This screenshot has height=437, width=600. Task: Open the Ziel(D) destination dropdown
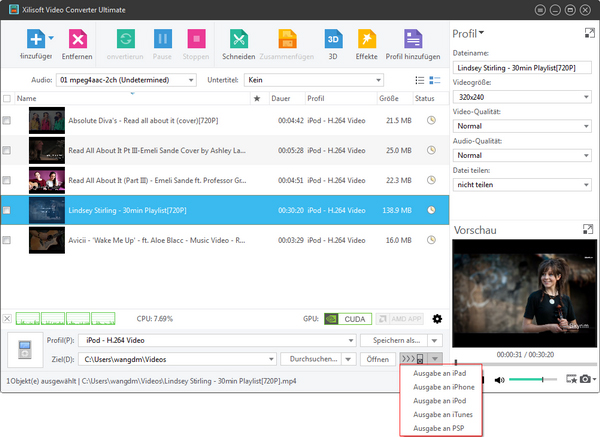177,359
